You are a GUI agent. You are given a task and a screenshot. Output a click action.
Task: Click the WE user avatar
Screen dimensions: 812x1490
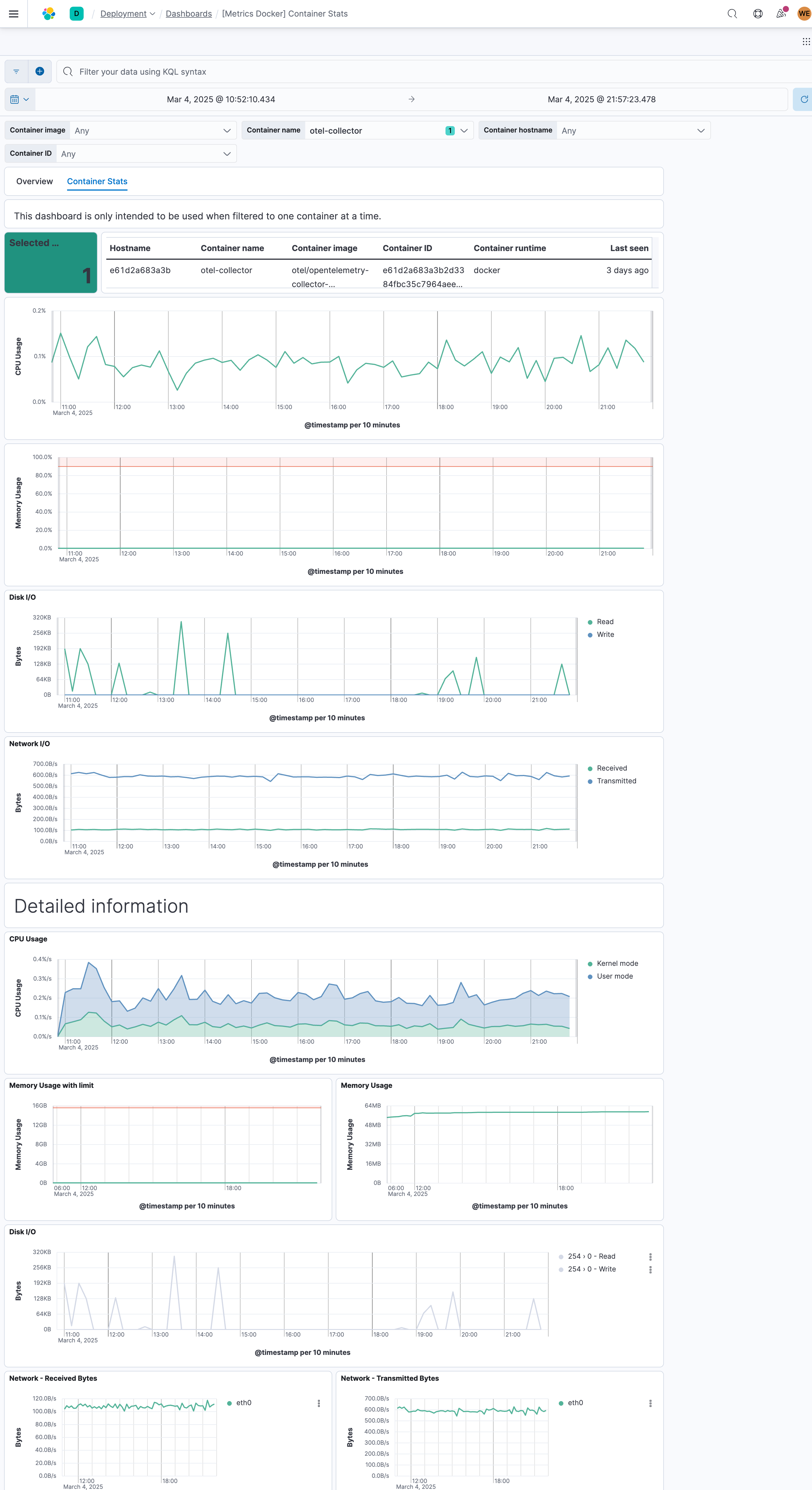[x=803, y=14]
